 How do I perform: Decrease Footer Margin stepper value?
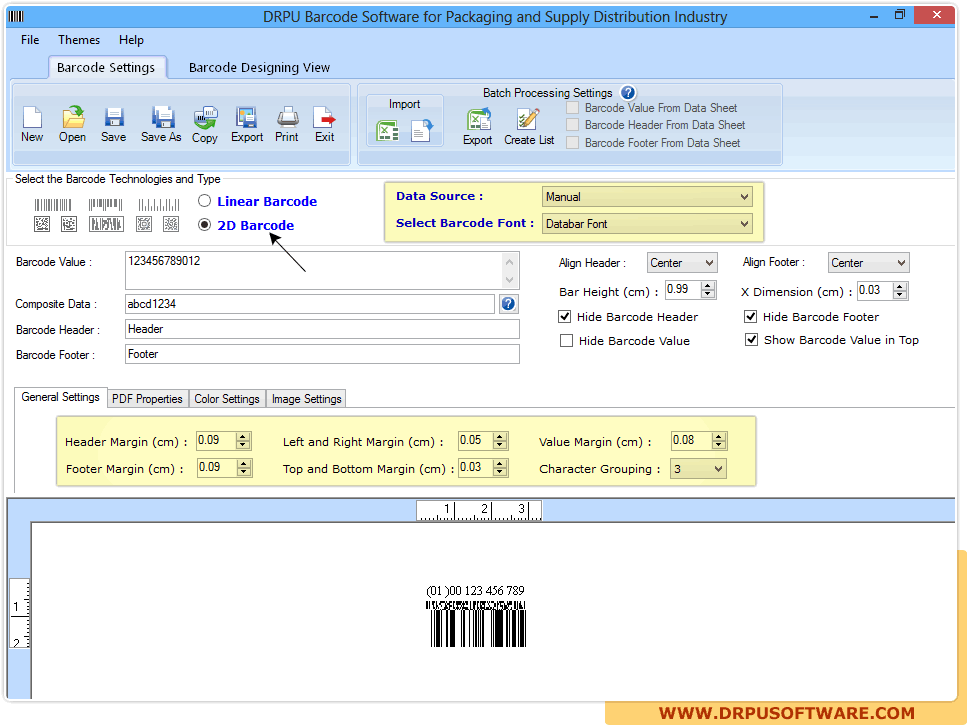[x=244, y=472]
